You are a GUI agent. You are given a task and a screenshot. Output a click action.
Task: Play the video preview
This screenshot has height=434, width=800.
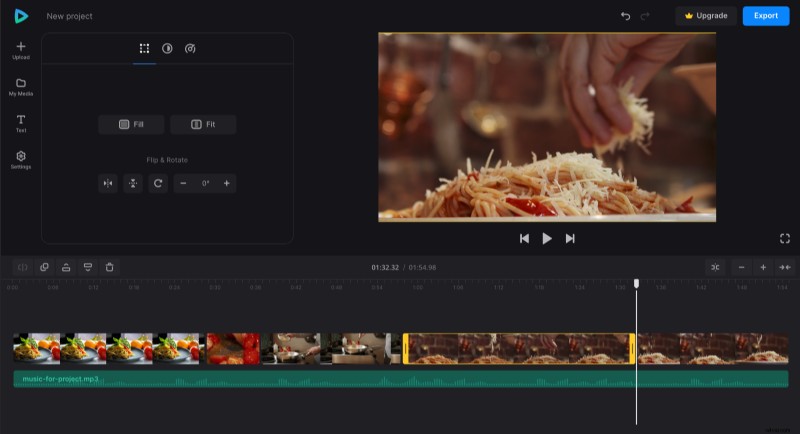(x=547, y=239)
